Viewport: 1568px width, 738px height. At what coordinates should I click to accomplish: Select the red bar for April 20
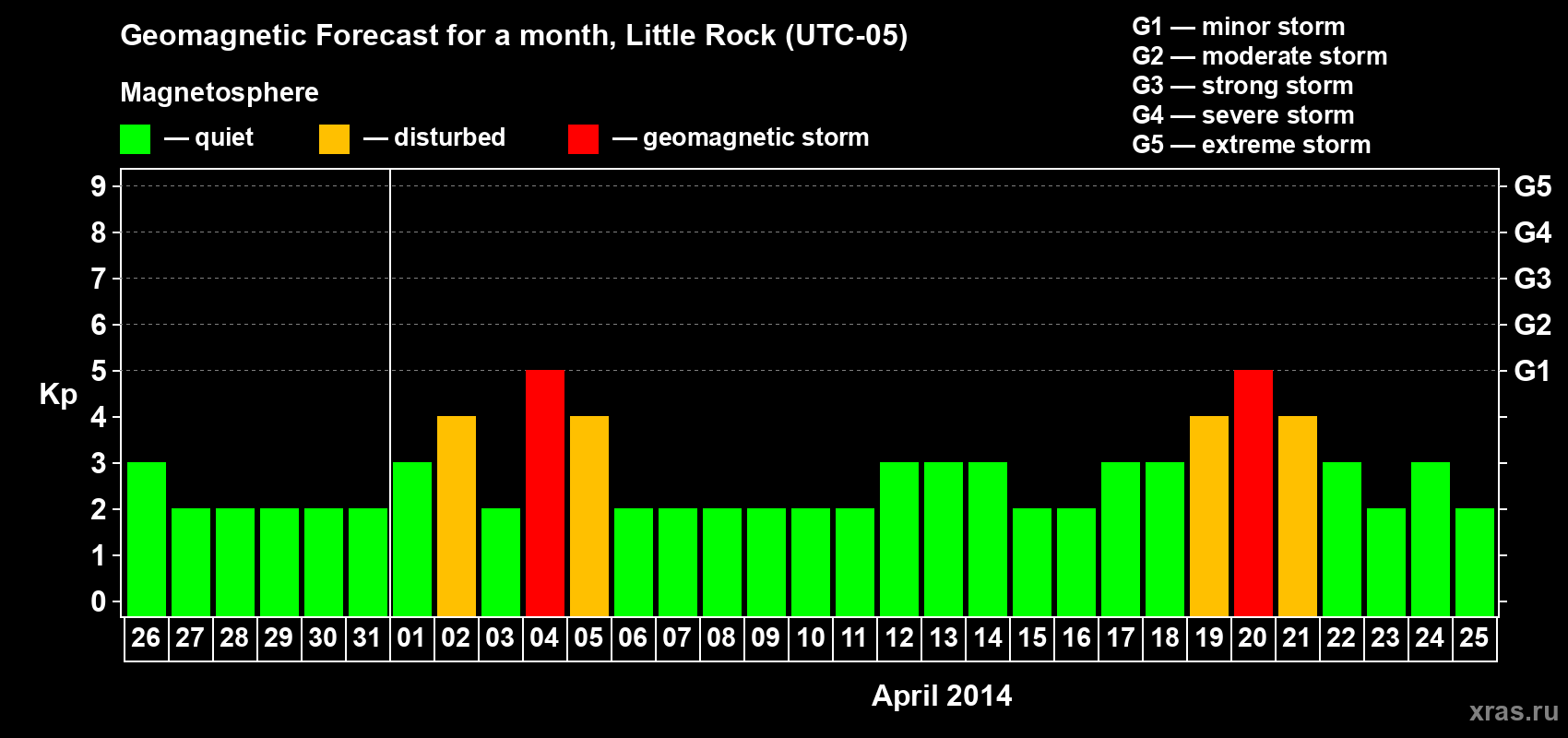pyautogui.click(x=1253, y=493)
